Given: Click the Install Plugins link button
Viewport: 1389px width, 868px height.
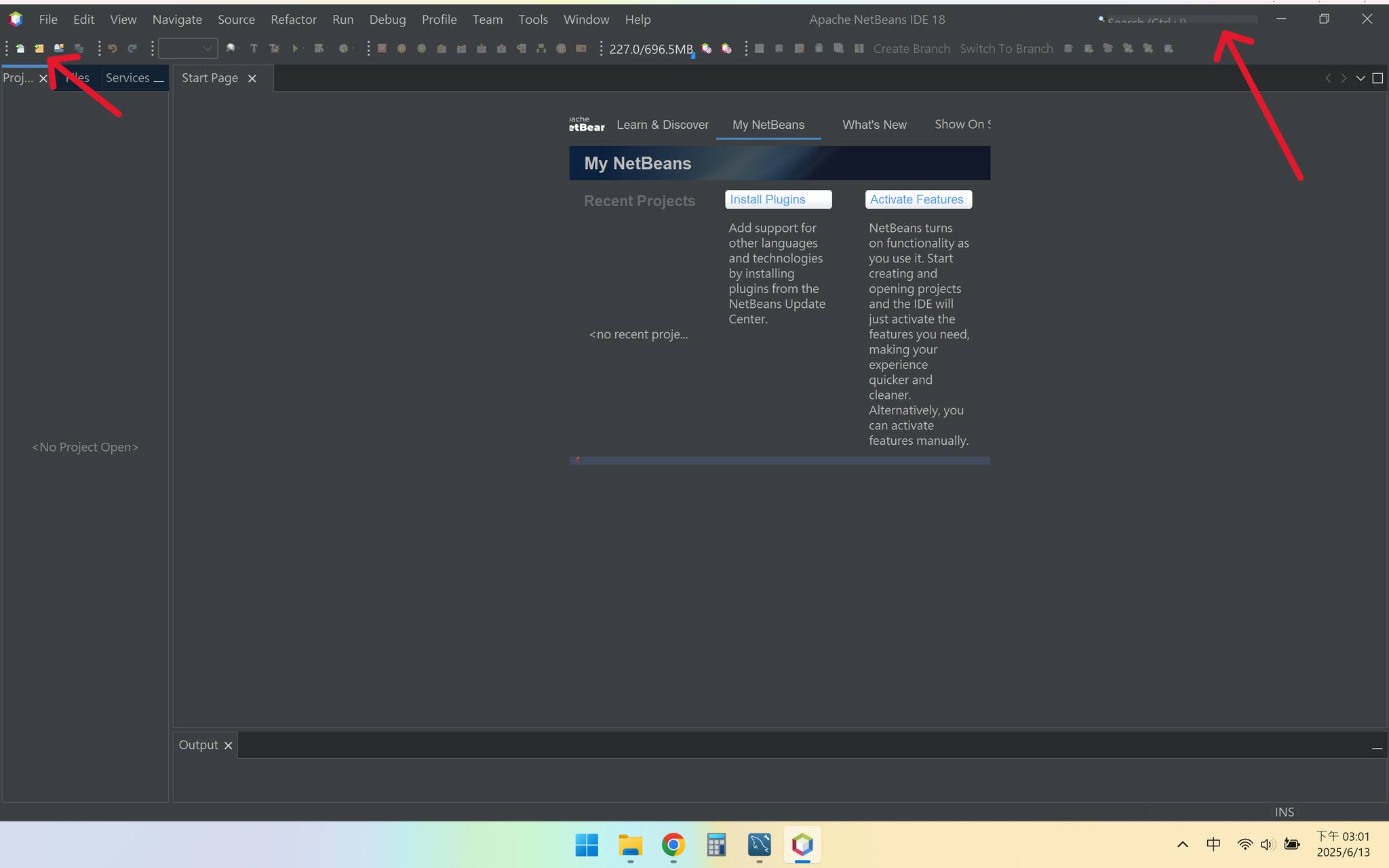Looking at the screenshot, I should click(x=779, y=199).
